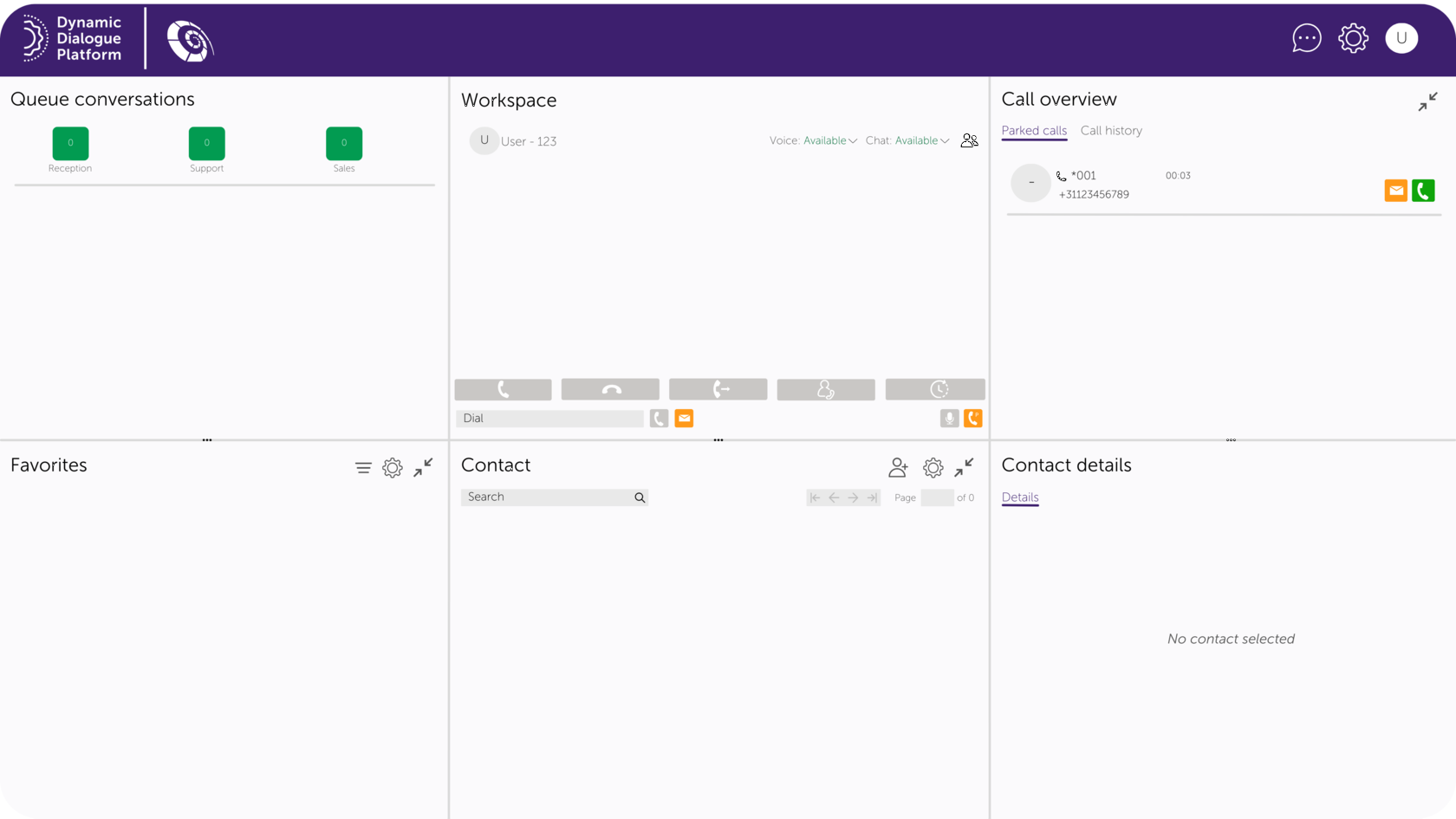
Task: Click the Dynamic Dialogue Platform logo
Action: (72, 38)
